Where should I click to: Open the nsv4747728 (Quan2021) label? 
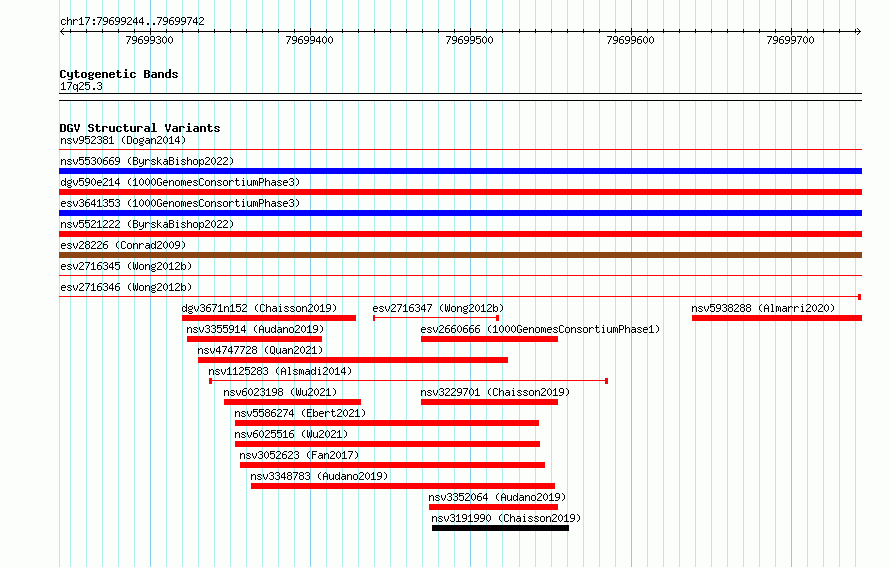[x=260, y=350]
